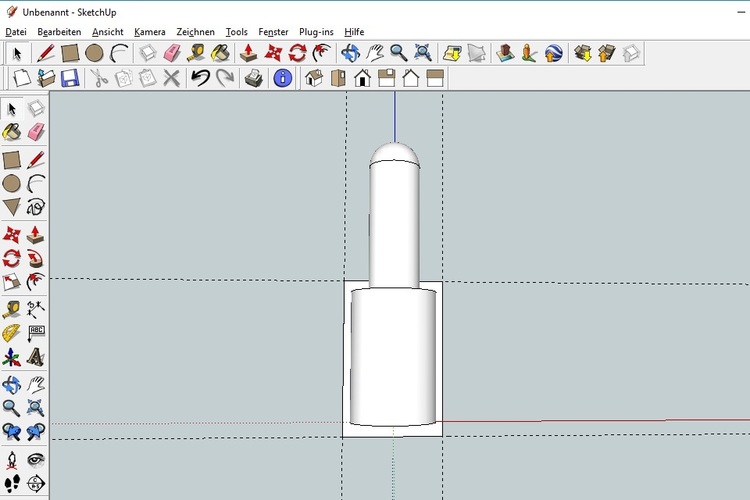Select the Line pencil tool in top toolbar
This screenshot has height=500, width=750.
point(45,53)
